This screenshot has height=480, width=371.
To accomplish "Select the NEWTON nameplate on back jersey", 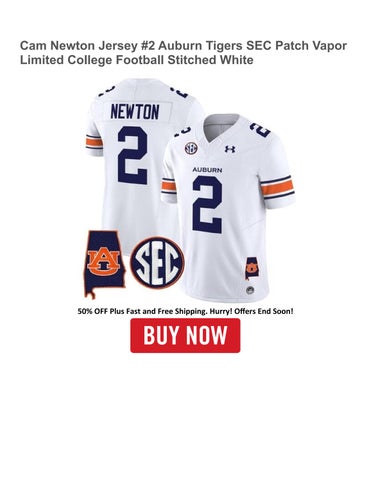I will tap(135, 112).
